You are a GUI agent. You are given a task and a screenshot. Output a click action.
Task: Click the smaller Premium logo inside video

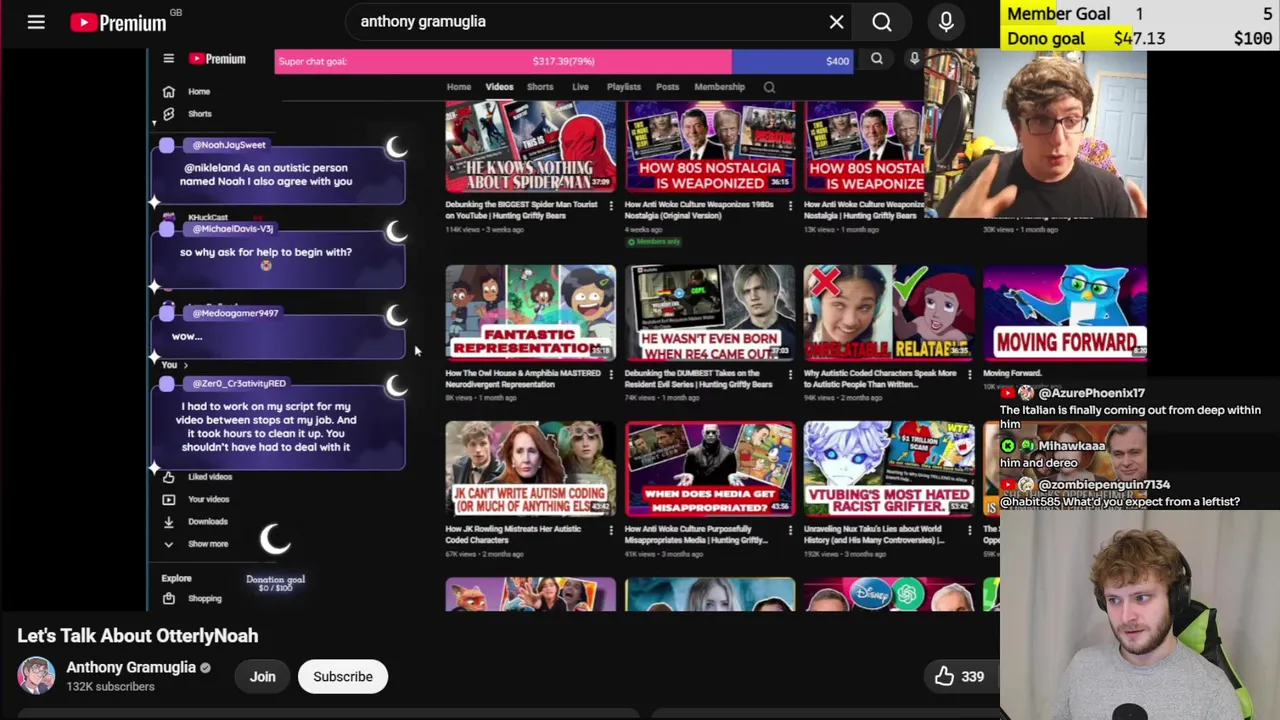click(217, 59)
